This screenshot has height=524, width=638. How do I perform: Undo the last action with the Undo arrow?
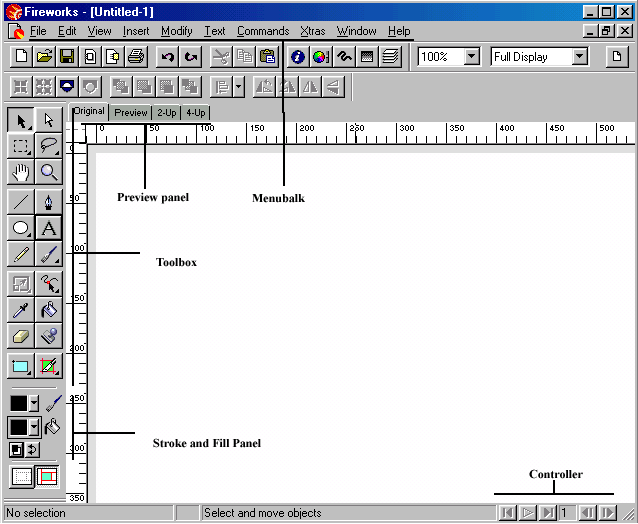point(167,57)
